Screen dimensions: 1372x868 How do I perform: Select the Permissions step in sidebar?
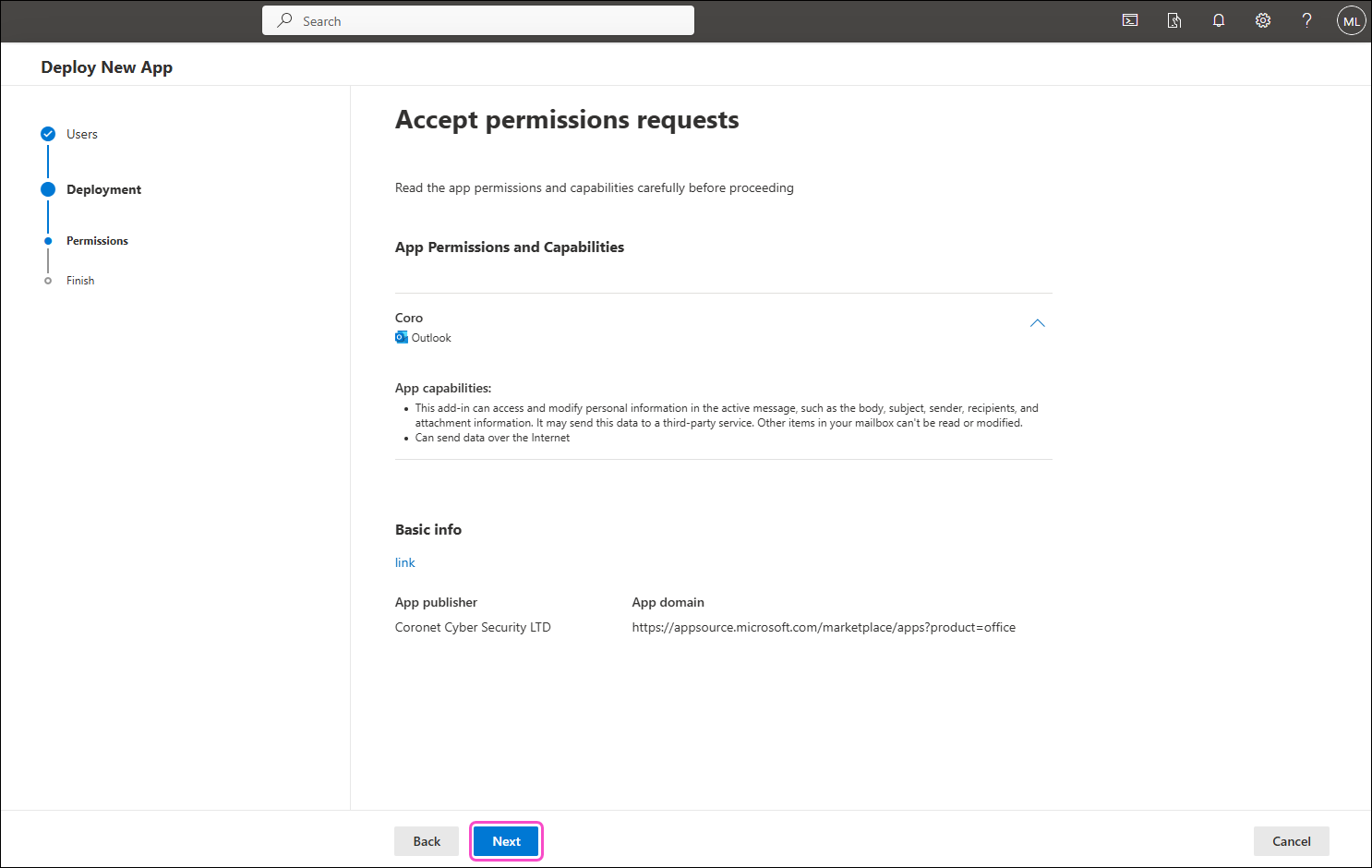[x=97, y=241]
